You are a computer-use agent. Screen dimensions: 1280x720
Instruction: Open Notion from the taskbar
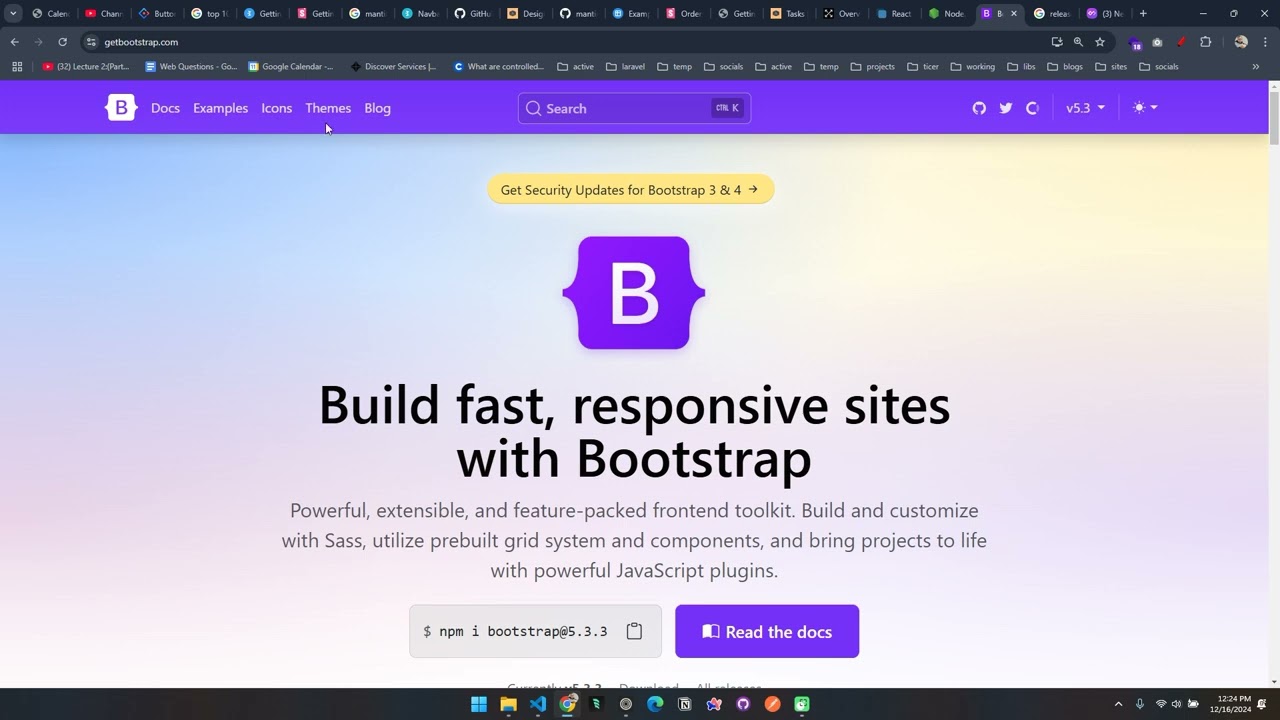tap(685, 704)
